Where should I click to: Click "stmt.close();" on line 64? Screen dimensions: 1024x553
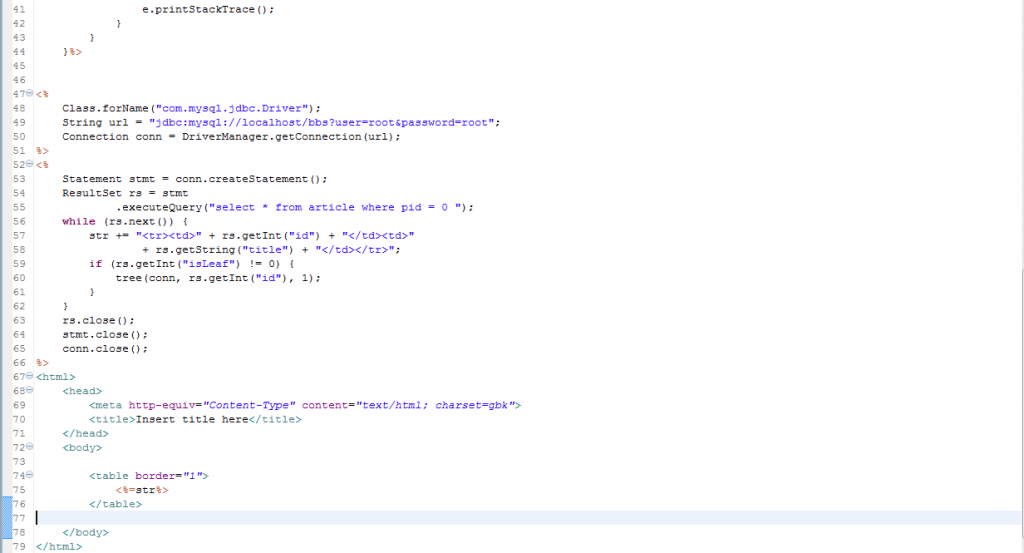104,335
